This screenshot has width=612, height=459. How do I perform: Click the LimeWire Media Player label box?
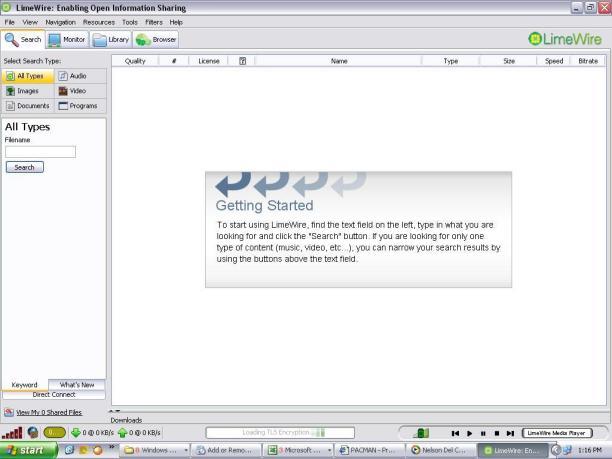[557, 433]
